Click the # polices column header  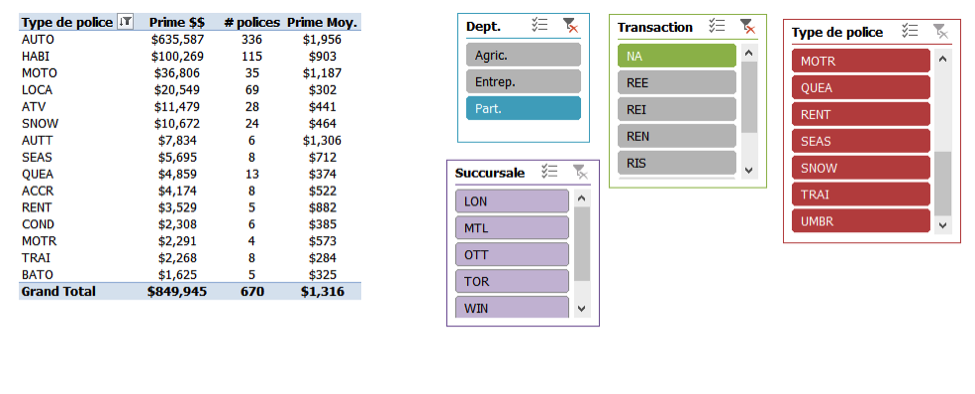tap(251, 23)
